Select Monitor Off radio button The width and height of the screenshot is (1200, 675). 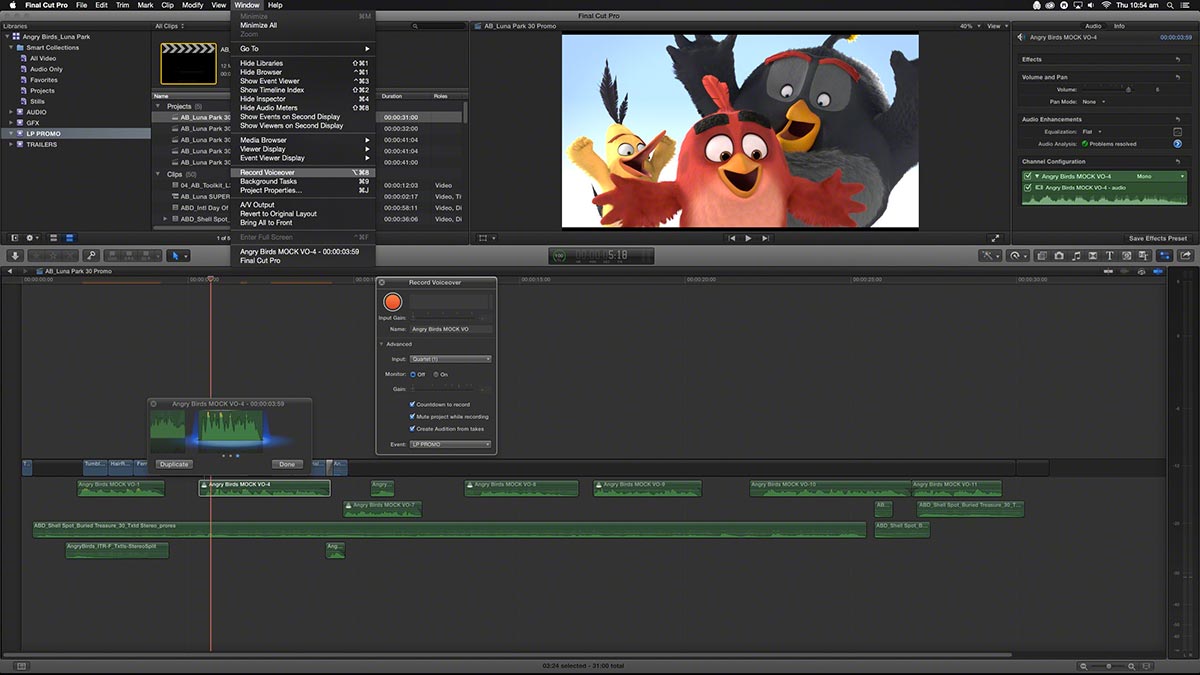tap(412, 374)
